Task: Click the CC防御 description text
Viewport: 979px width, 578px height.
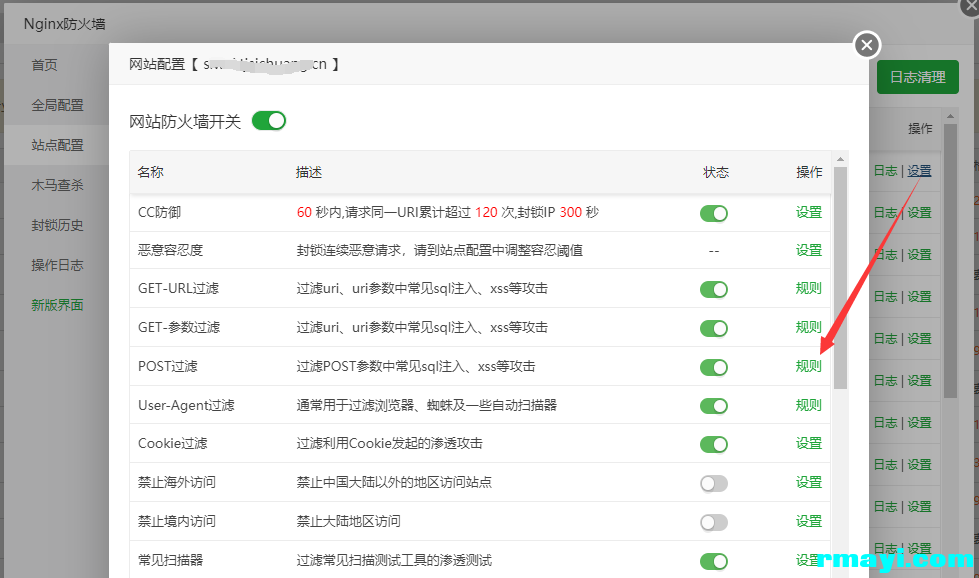Action: 448,212
